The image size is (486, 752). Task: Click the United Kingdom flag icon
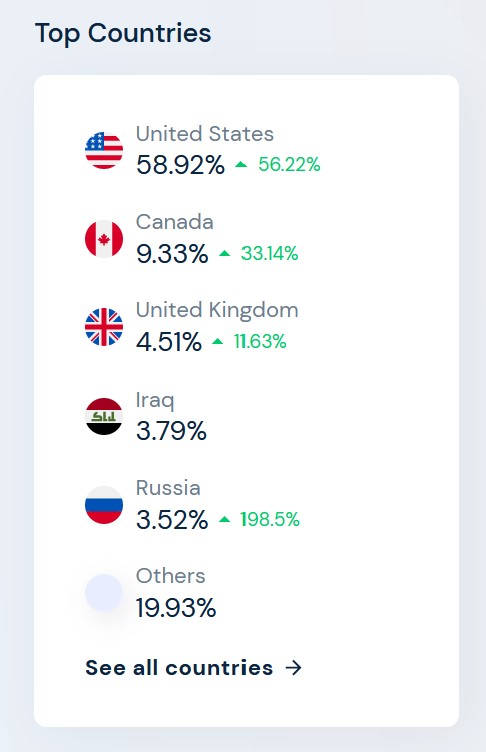(x=104, y=327)
